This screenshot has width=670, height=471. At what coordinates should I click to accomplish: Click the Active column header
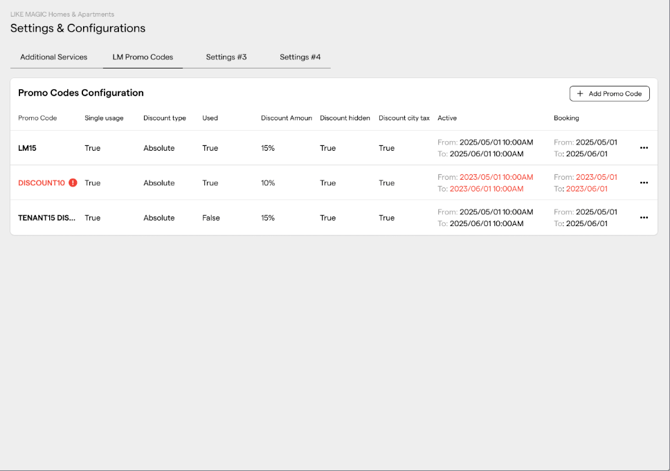[447, 118]
